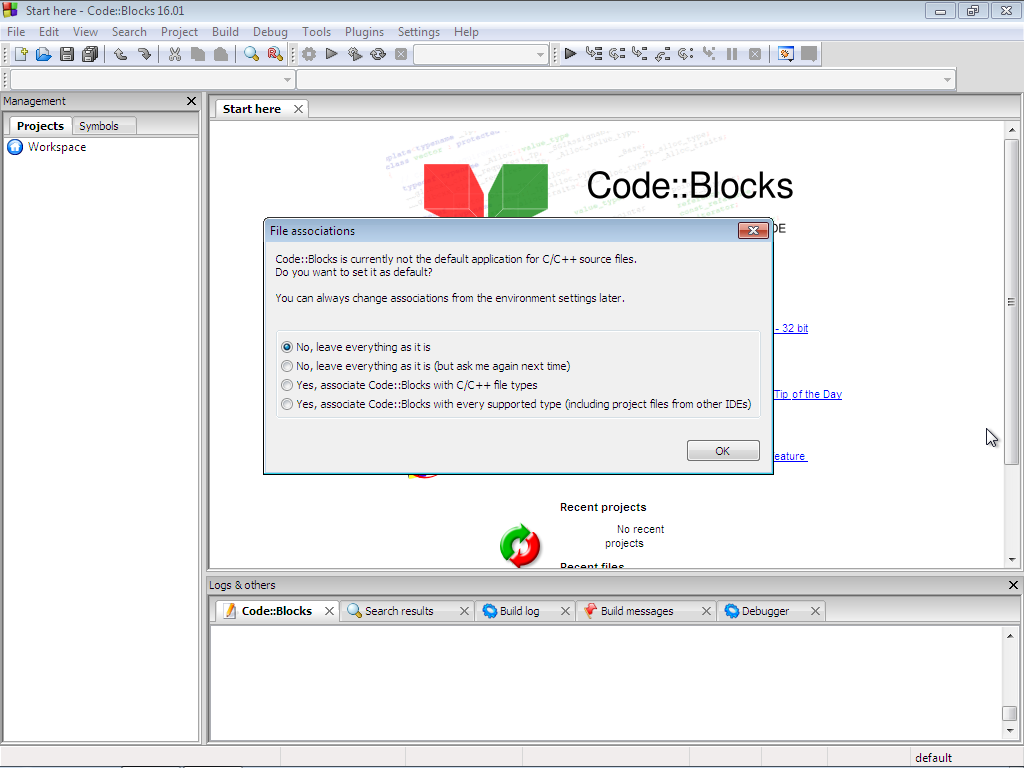Open the View menu
The height and width of the screenshot is (768, 1024).
pyautogui.click(x=85, y=32)
